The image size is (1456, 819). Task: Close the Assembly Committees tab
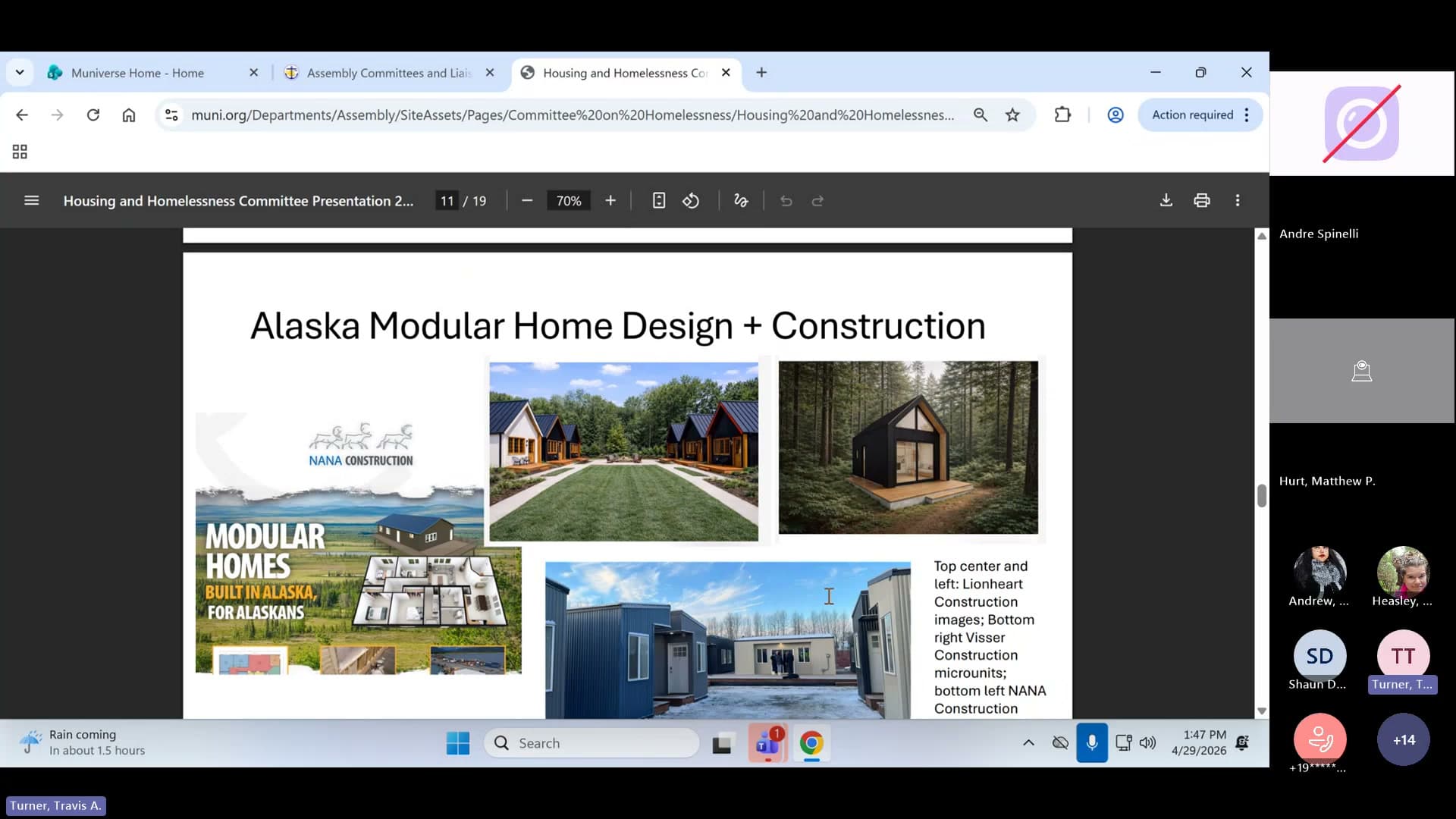coord(490,73)
